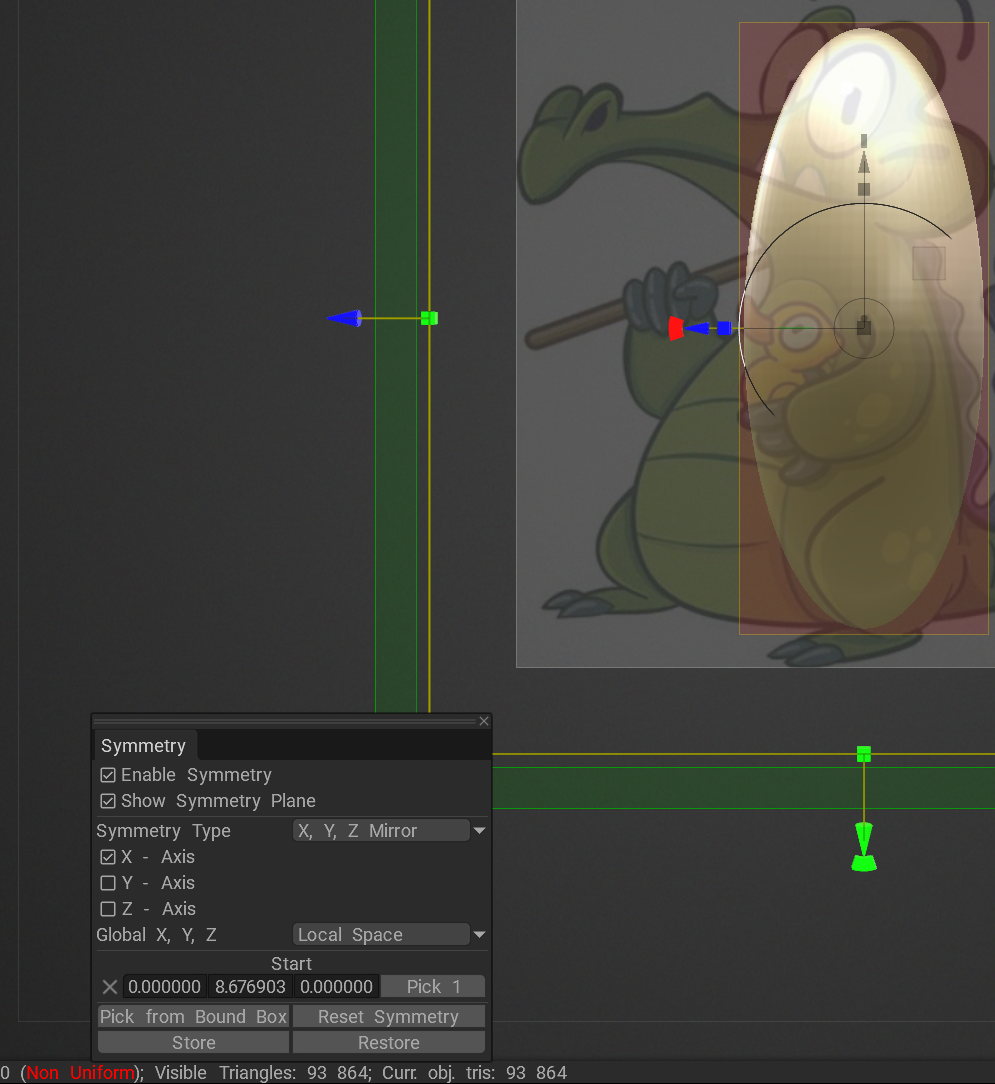The width and height of the screenshot is (995, 1084).
Task: Click green square handle on horizontal symmetry line
Action: click(864, 754)
